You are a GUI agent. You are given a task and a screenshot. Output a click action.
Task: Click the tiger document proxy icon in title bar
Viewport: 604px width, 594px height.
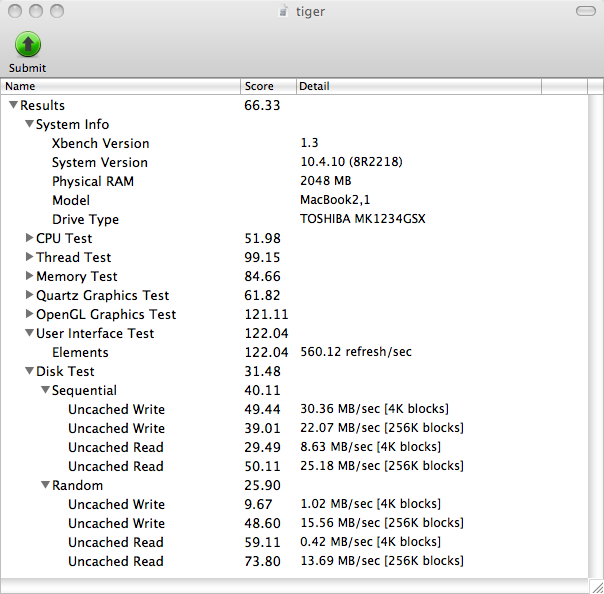click(x=284, y=12)
